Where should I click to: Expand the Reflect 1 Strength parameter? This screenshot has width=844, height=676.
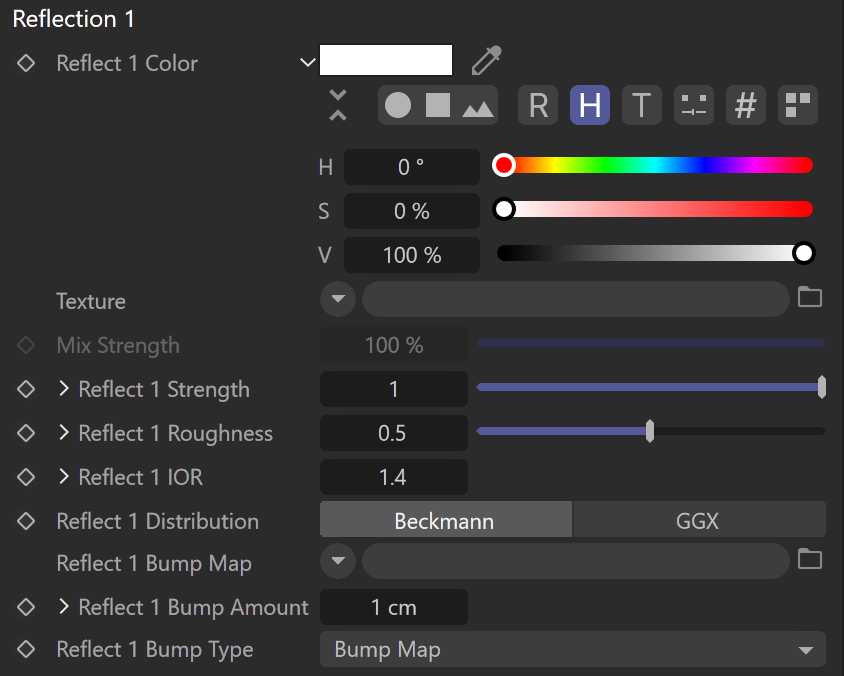pyautogui.click(x=64, y=389)
